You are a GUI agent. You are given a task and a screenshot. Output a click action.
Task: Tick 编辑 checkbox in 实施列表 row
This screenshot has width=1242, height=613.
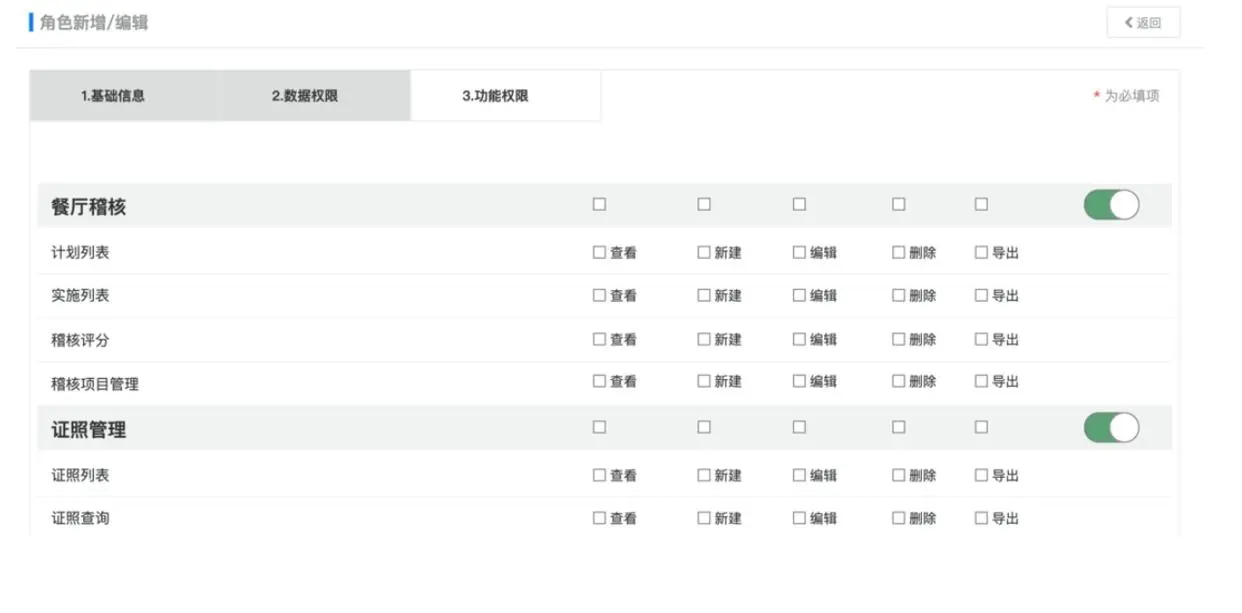click(x=799, y=296)
